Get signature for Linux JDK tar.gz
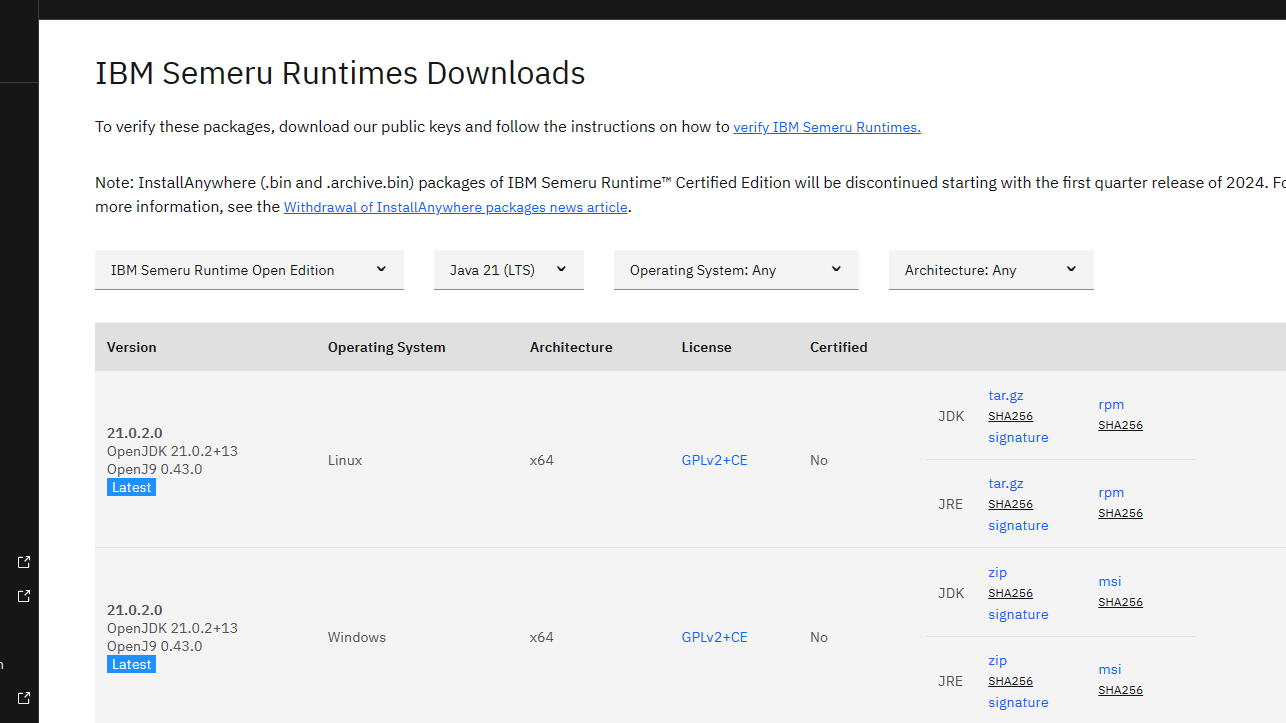This screenshot has width=1286, height=723. click(1018, 437)
